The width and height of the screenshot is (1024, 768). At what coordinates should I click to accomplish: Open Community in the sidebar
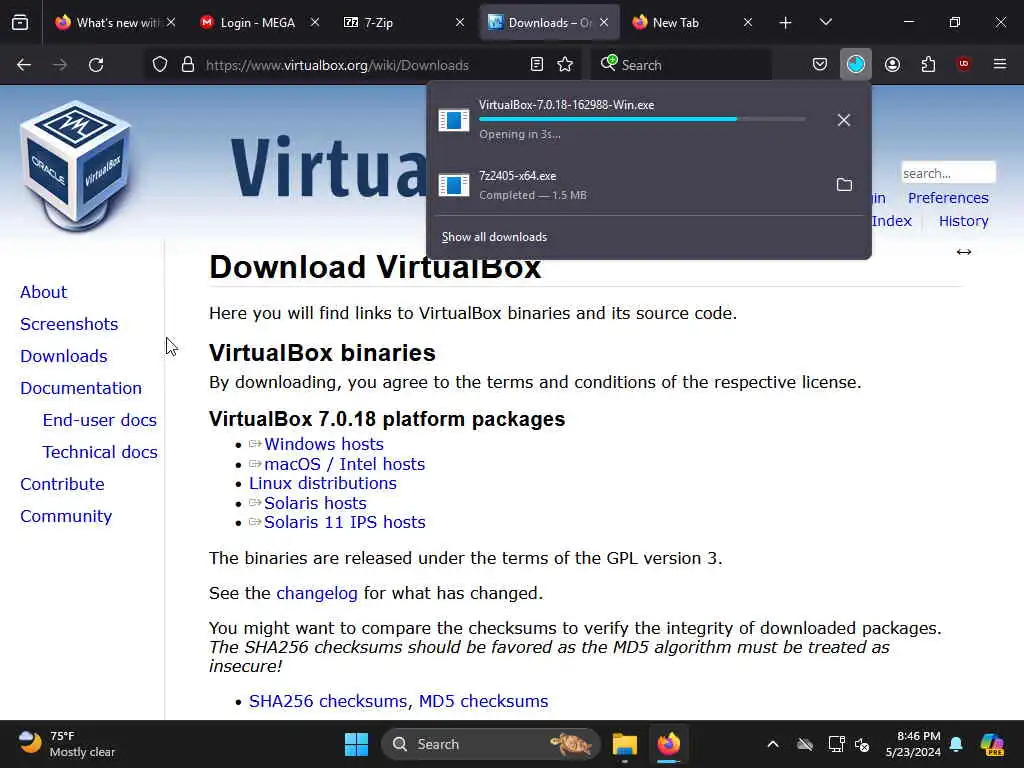click(66, 516)
